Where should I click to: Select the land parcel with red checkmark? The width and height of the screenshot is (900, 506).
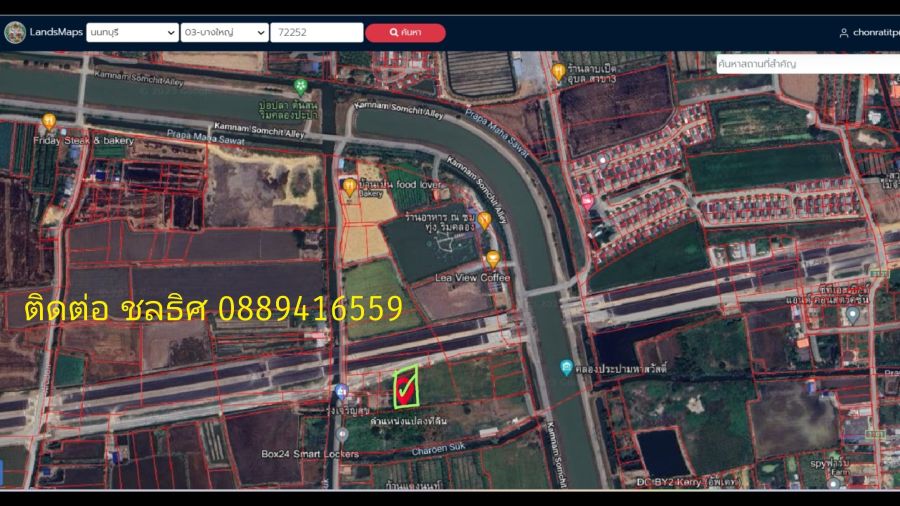(x=405, y=388)
